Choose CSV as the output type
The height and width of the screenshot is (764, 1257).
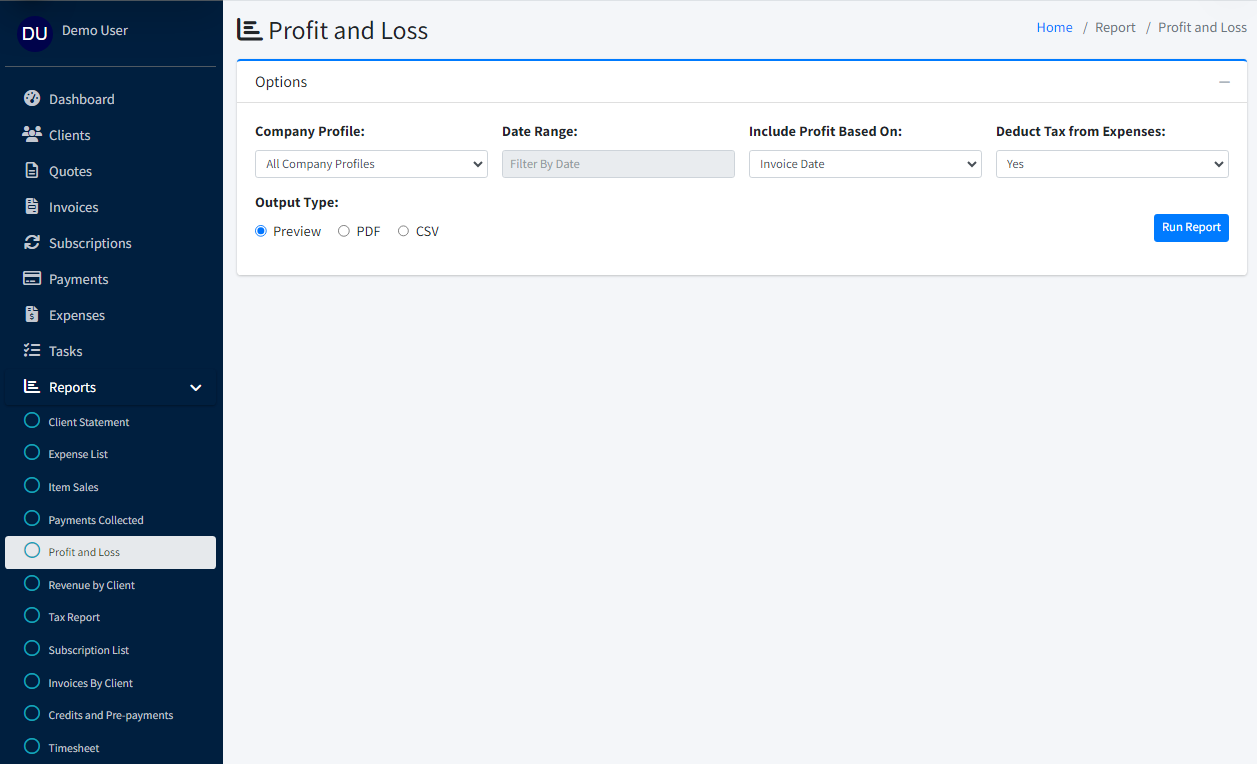click(403, 230)
